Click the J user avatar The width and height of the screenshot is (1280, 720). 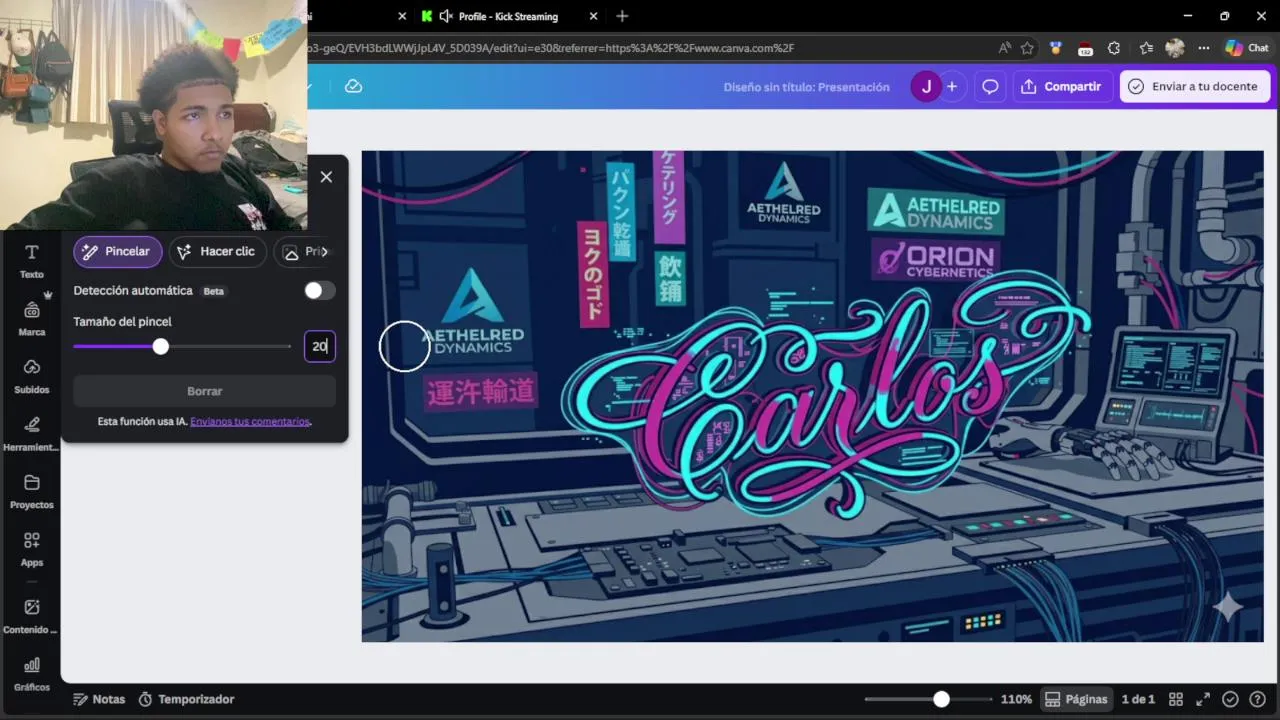[926, 87]
